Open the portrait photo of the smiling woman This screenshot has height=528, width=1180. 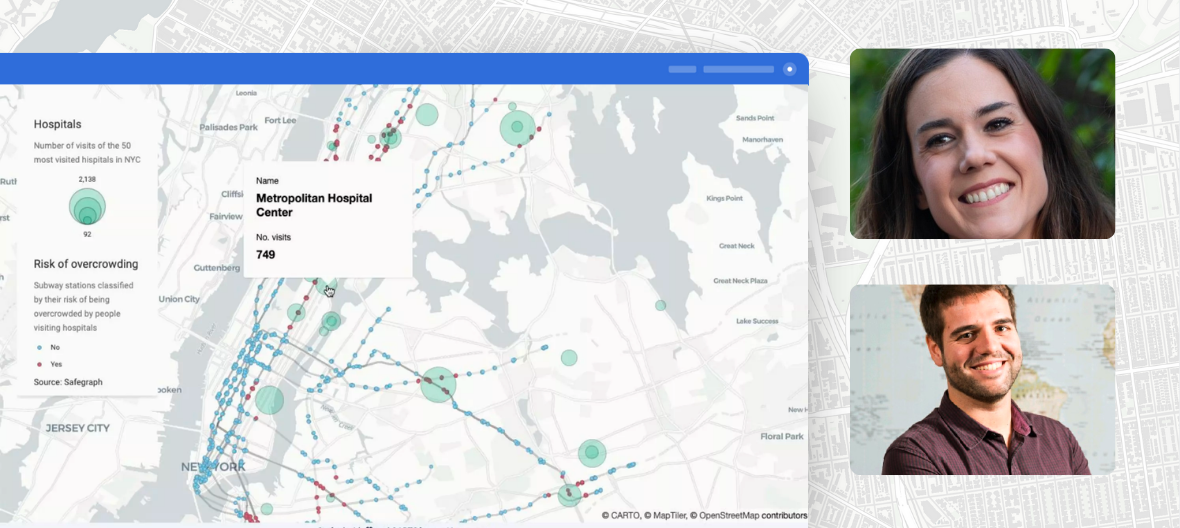click(x=982, y=144)
